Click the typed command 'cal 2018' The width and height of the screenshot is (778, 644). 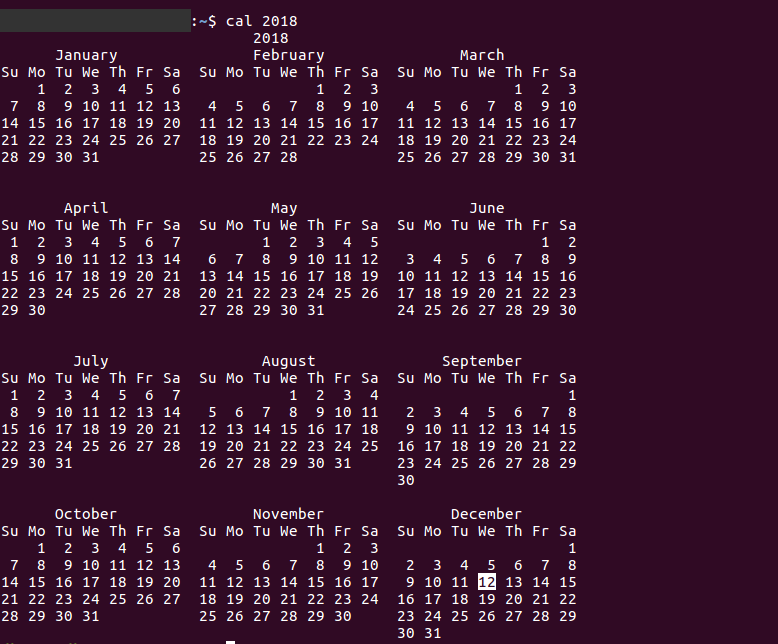(x=261, y=21)
